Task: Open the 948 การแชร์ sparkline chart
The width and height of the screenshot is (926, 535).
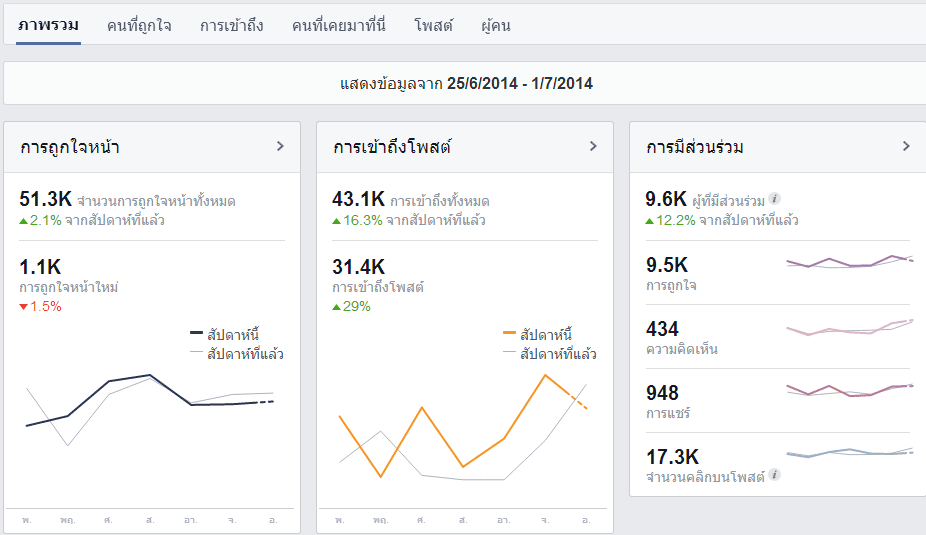Action: tap(850, 390)
